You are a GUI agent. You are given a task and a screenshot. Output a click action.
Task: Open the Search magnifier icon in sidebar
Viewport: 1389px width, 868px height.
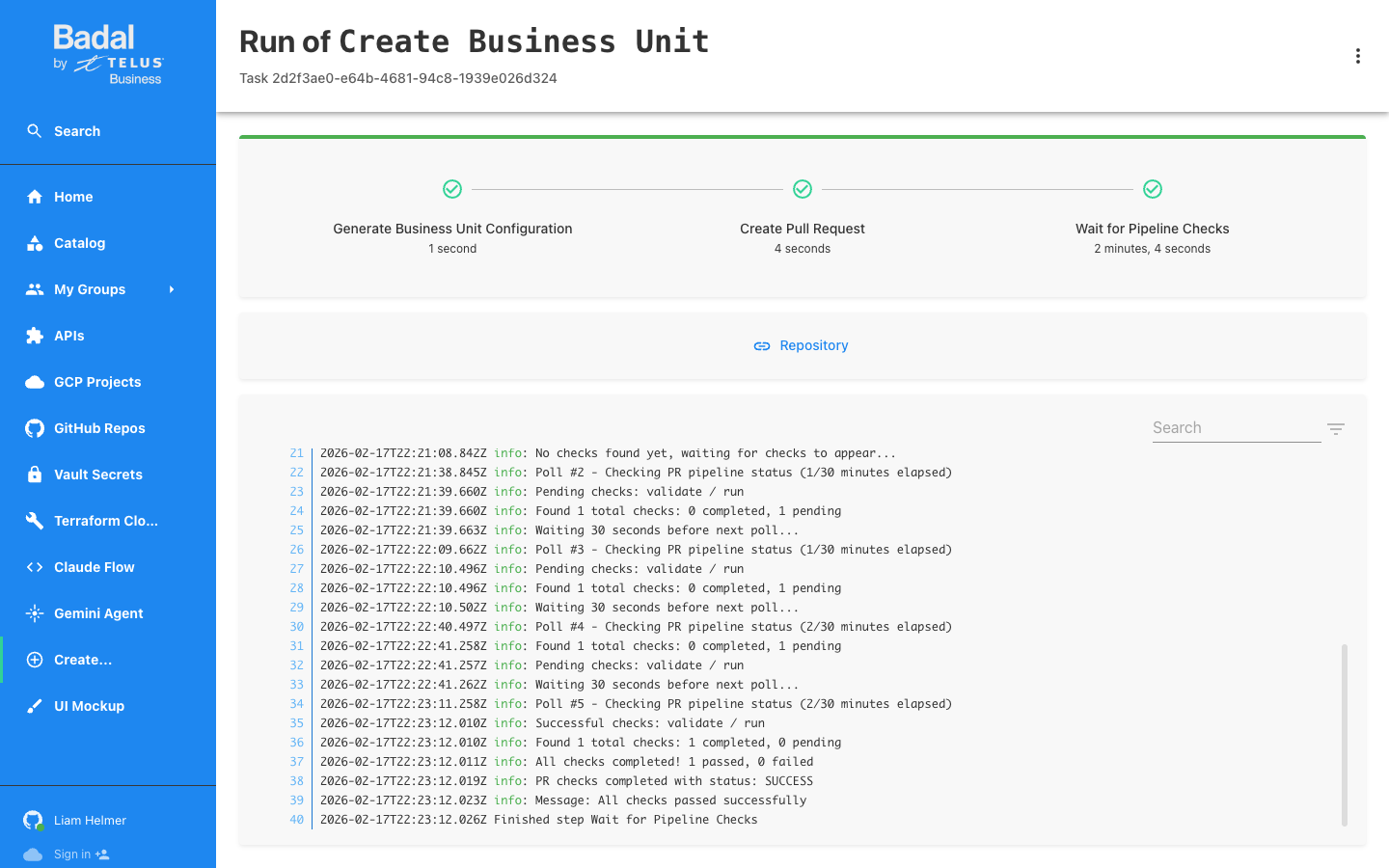pyautogui.click(x=35, y=131)
